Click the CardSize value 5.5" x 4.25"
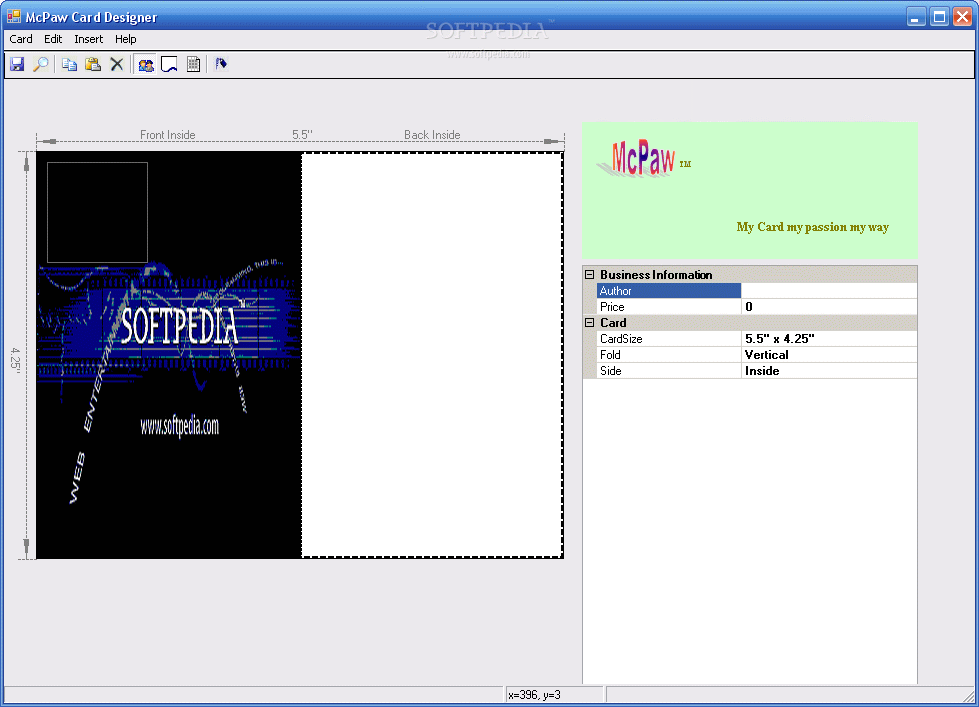The width and height of the screenshot is (979, 707). pos(829,339)
